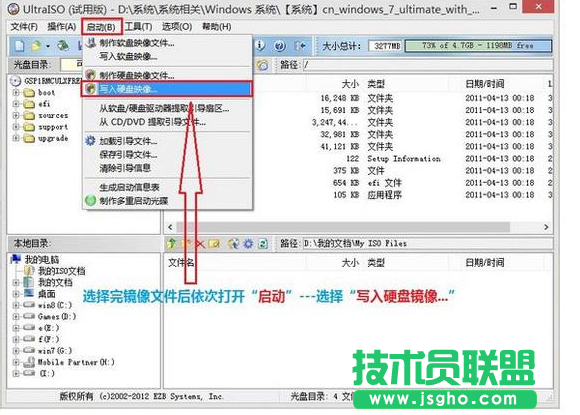The height and width of the screenshot is (415, 580).
Task: Click the horizontal scrollbar's right arrow
Action: click(x=546, y=227)
